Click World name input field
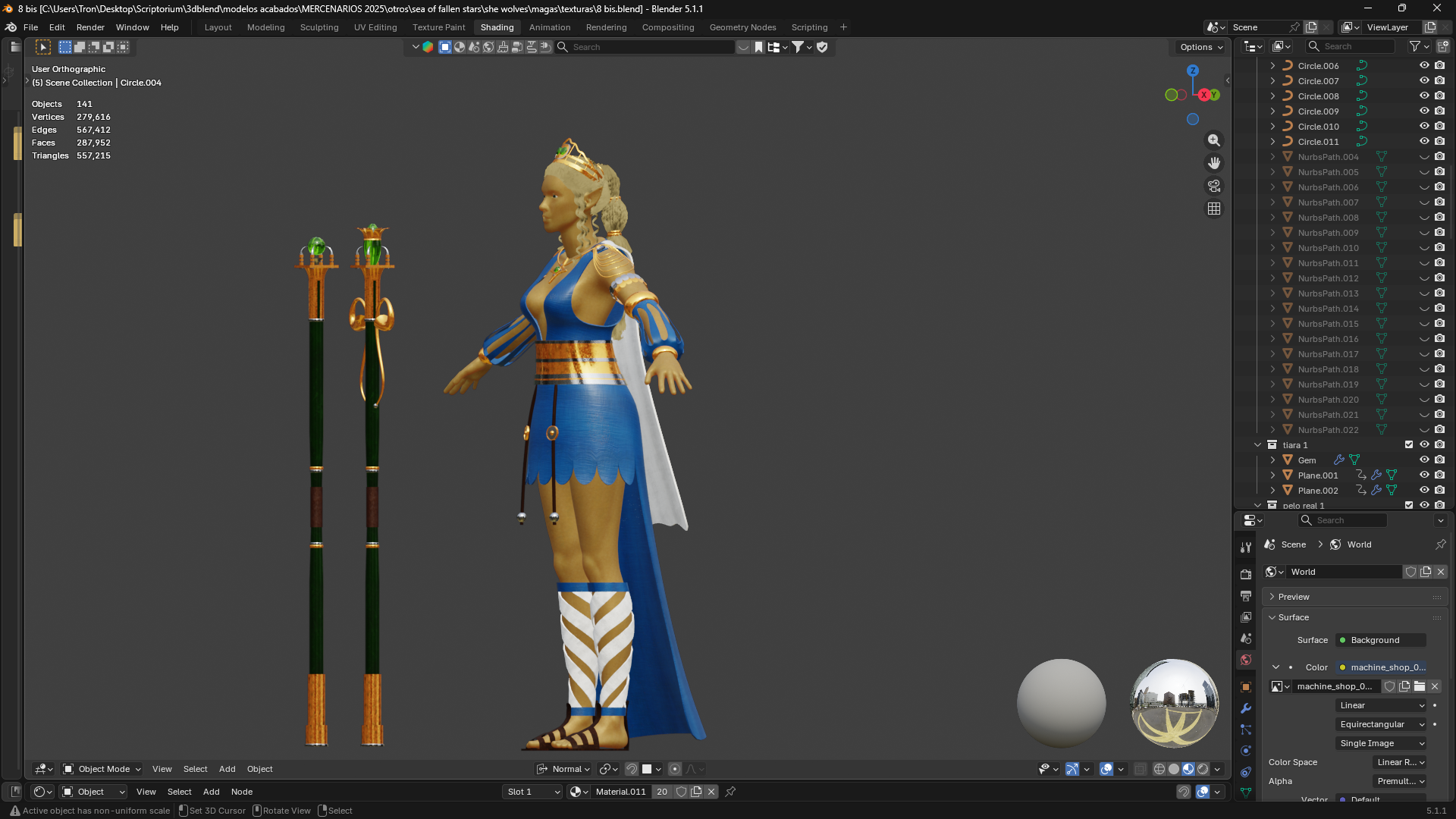 click(1344, 572)
